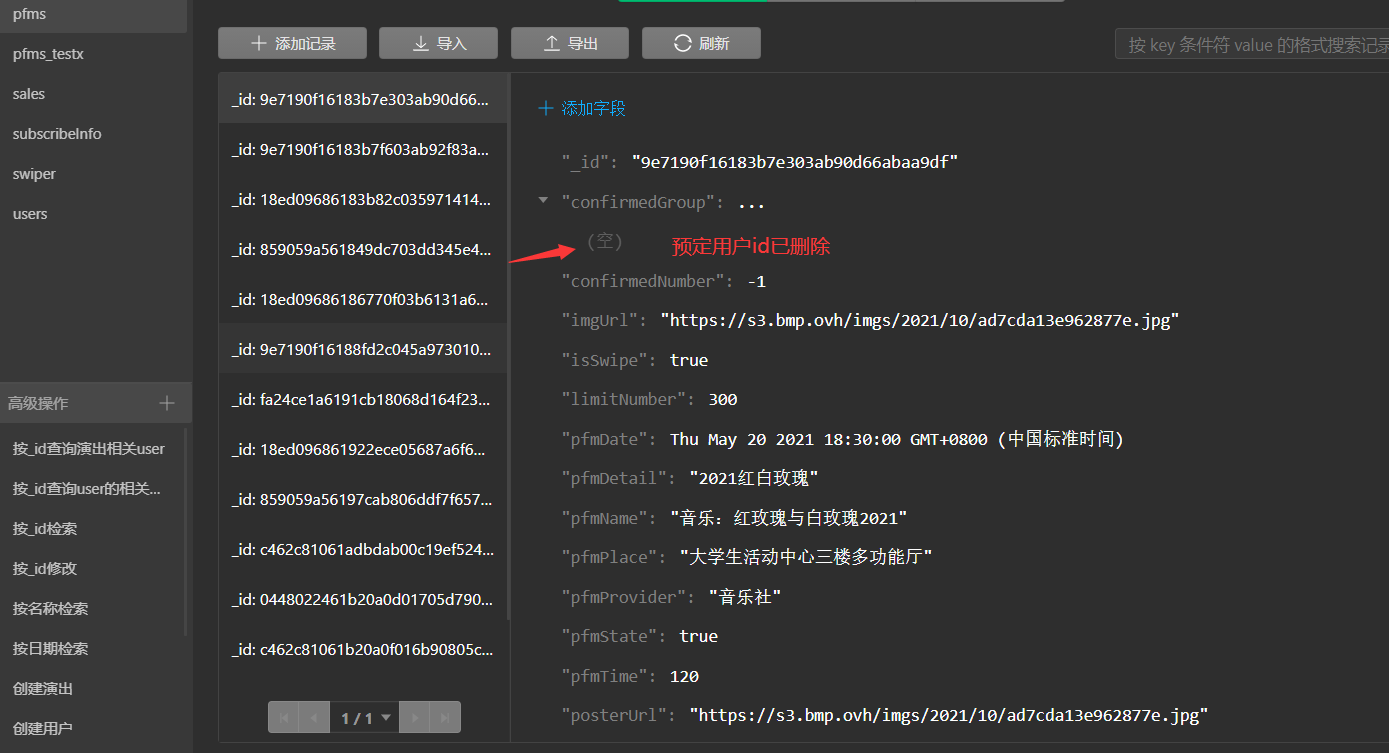Click the imgUrl value link text

[x=920, y=320]
